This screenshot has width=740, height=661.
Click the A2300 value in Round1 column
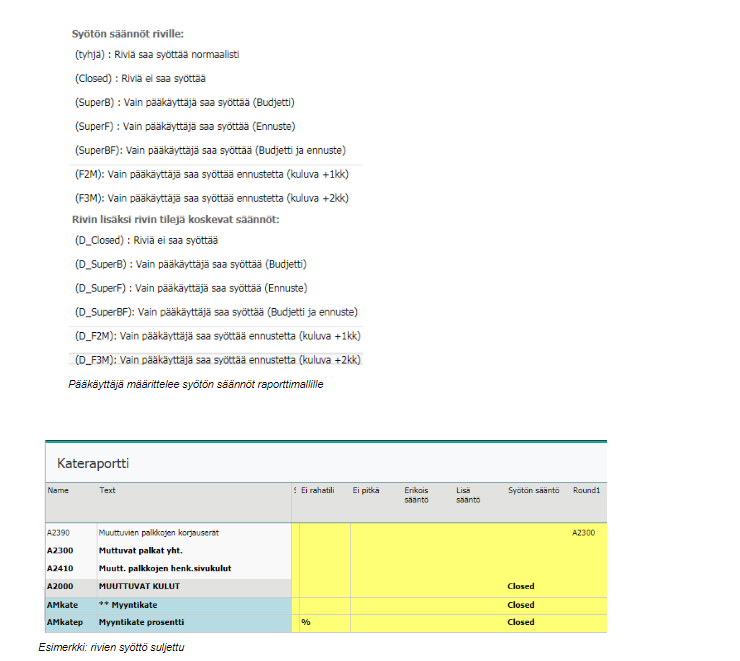pyautogui.click(x=583, y=533)
